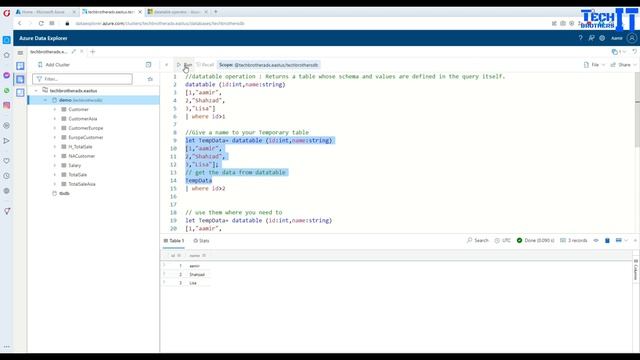Open the Share dropdown menu
Screen dimensions: 640x360
coord(623,65)
